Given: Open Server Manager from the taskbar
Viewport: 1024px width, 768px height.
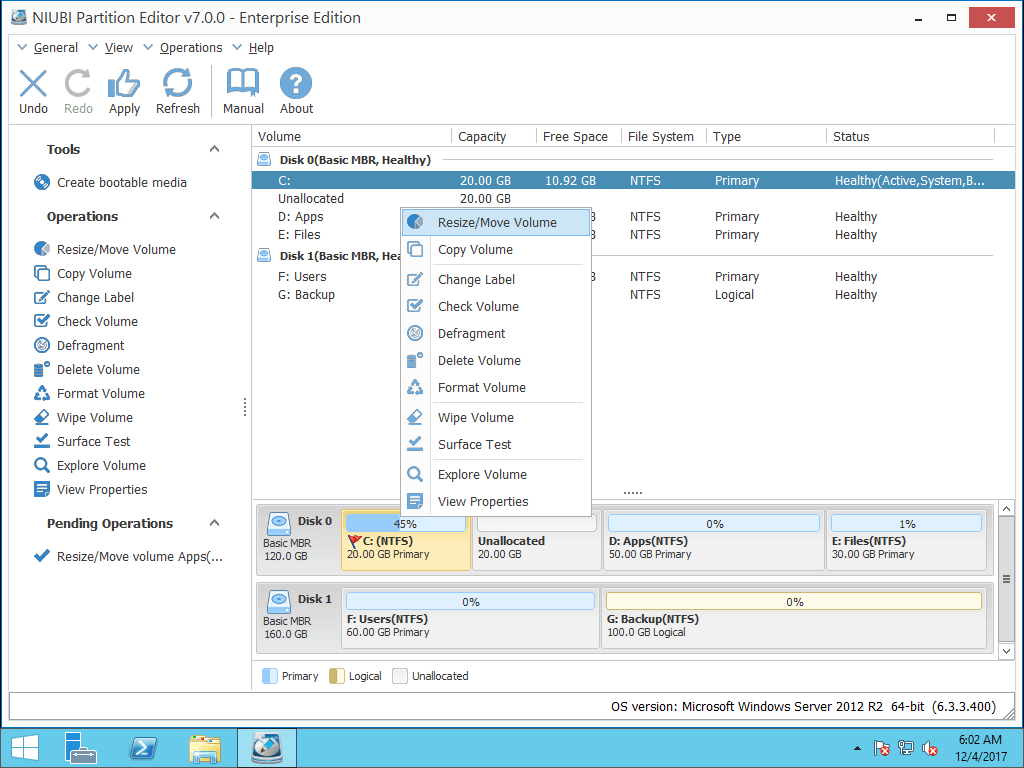Looking at the screenshot, I should (x=80, y=748).
